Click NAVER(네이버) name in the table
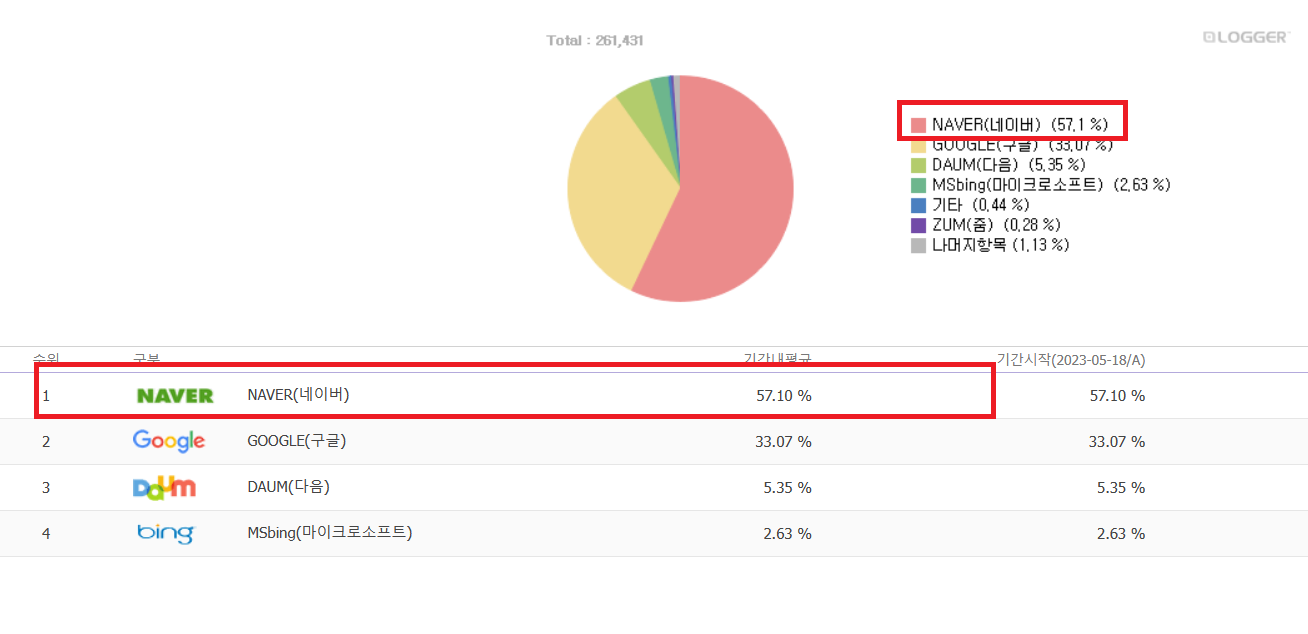The width and height of the screenshot is (1308, 634). 298,395
